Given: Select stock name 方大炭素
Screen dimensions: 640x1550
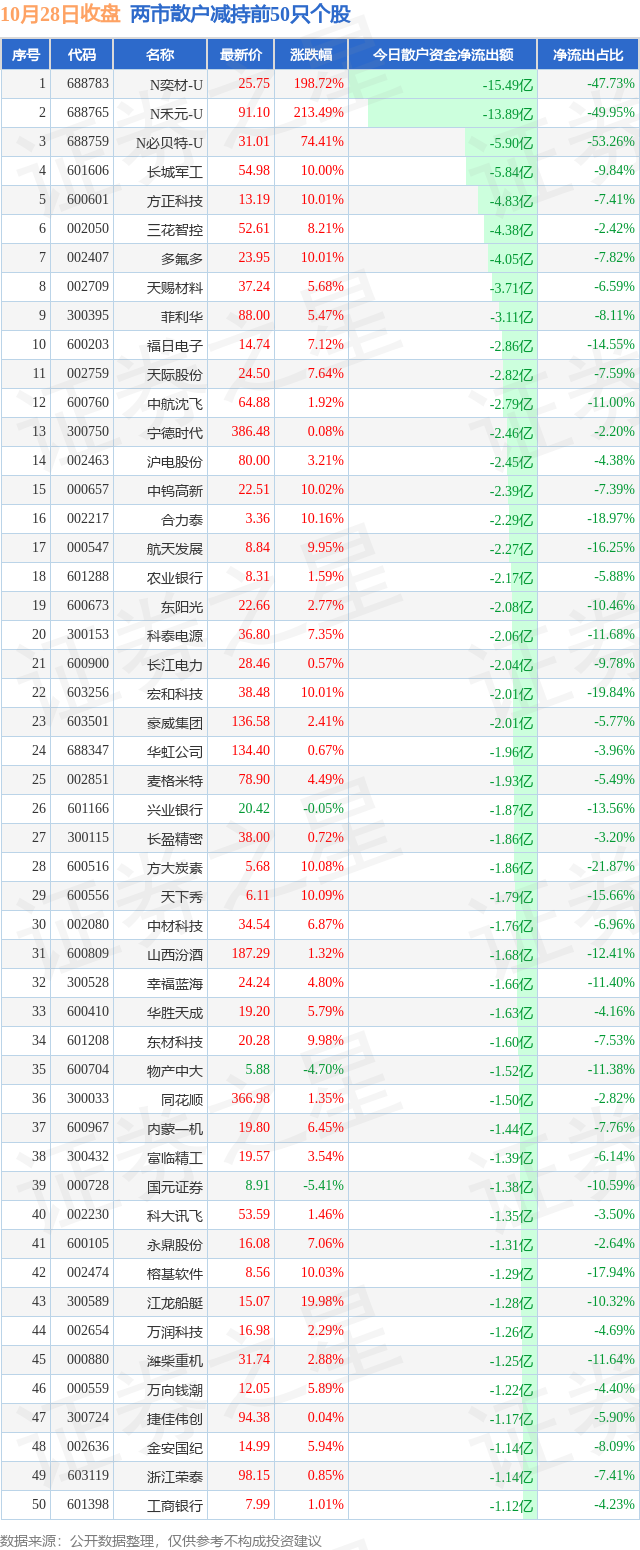Looking at the screenshot, I should click(175, 867).
